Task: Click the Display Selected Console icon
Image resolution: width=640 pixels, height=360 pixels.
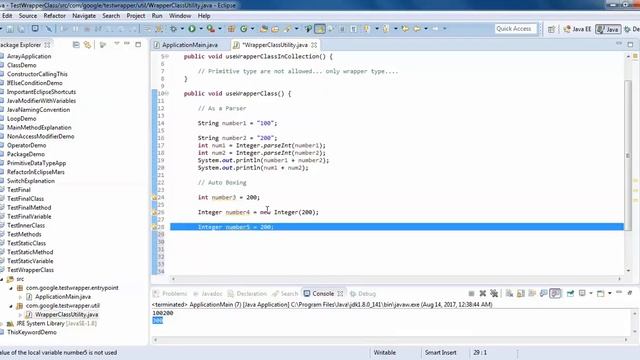Action: click(x=582, y=293)
